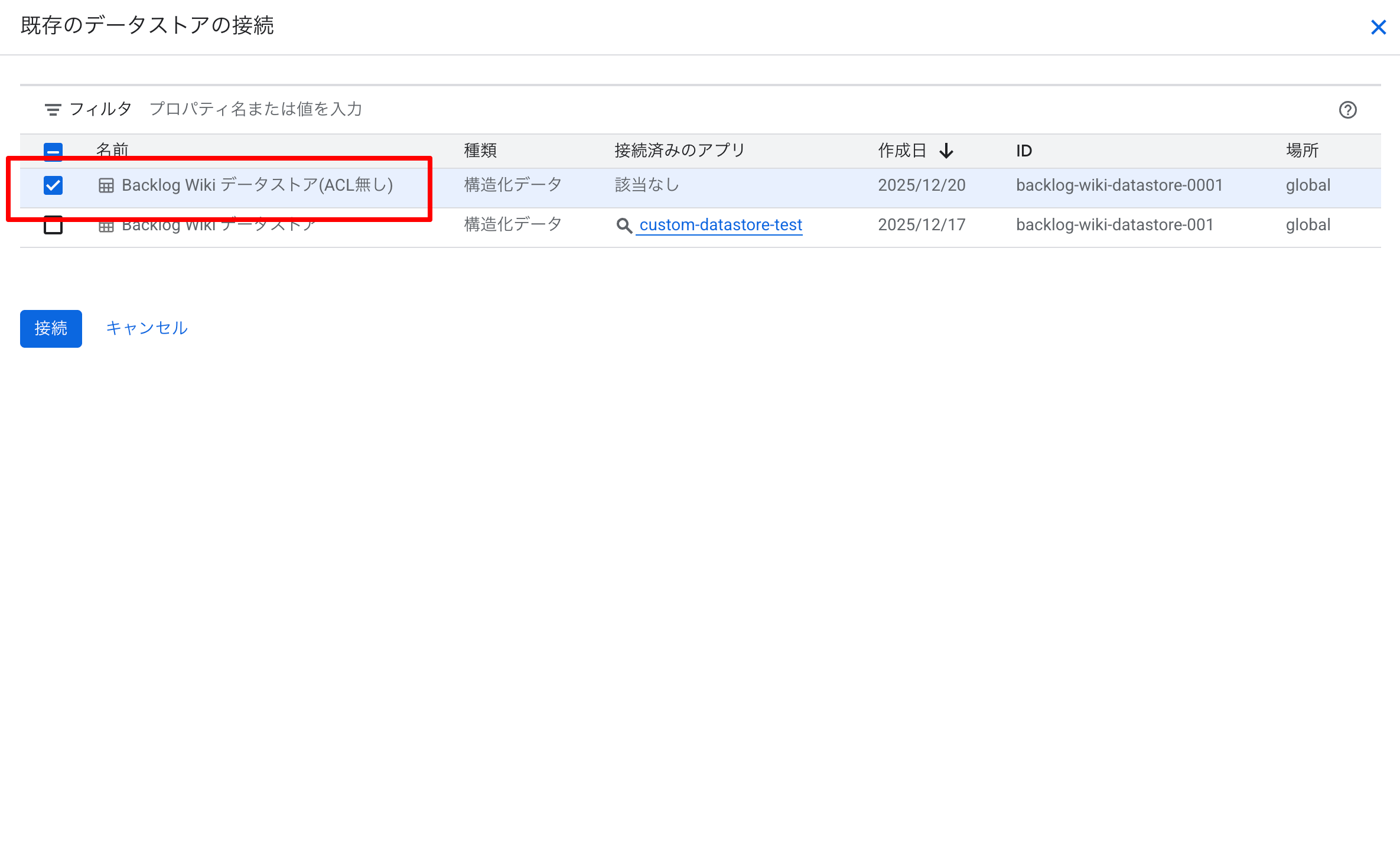The width and height of the screenshot is (1400, 849).
Task: Click the datastore icon beside Backlog Wiki データストア
Action: click(x=105, y=224)
